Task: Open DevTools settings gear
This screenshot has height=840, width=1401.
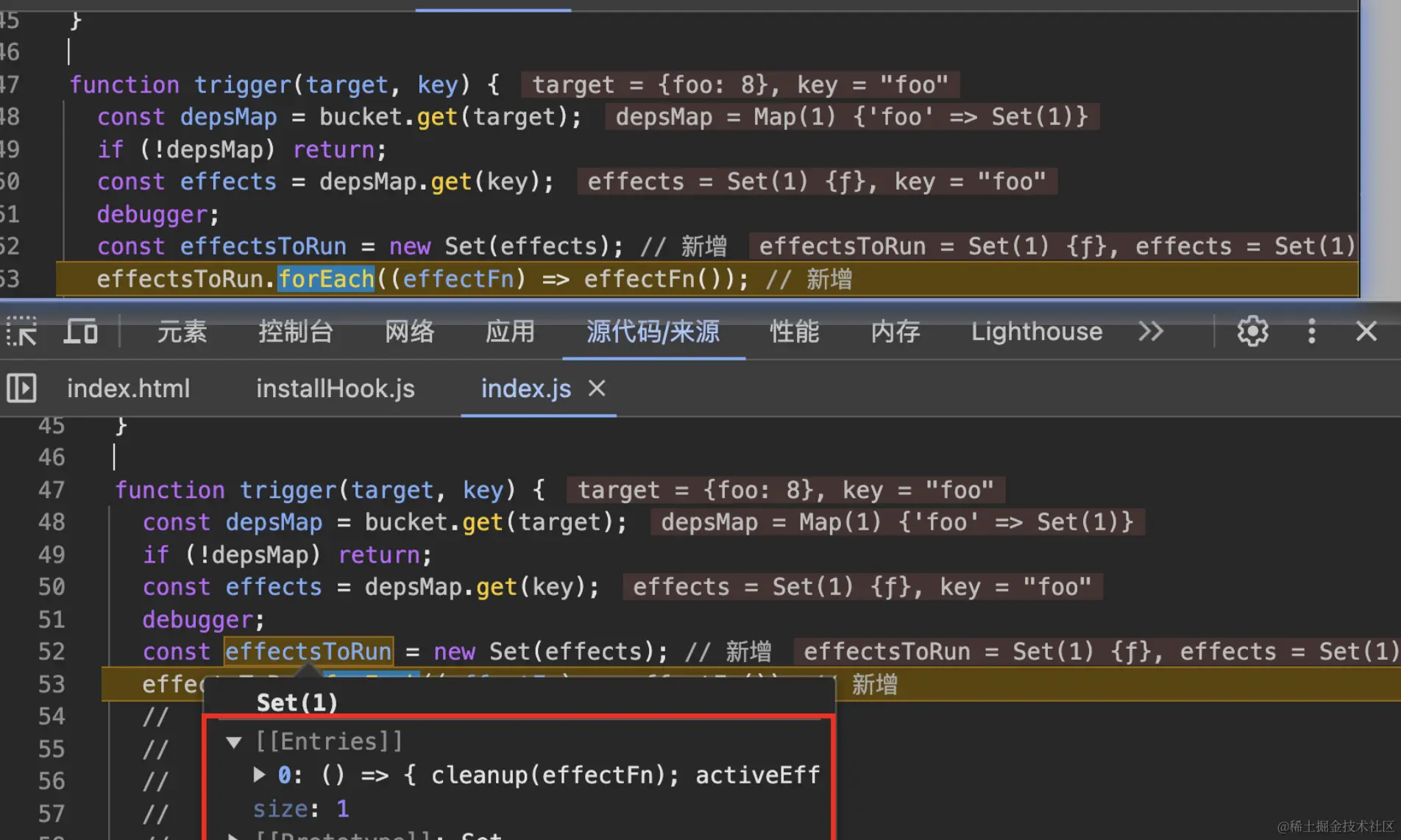Action: click(x=1252, y=332)
